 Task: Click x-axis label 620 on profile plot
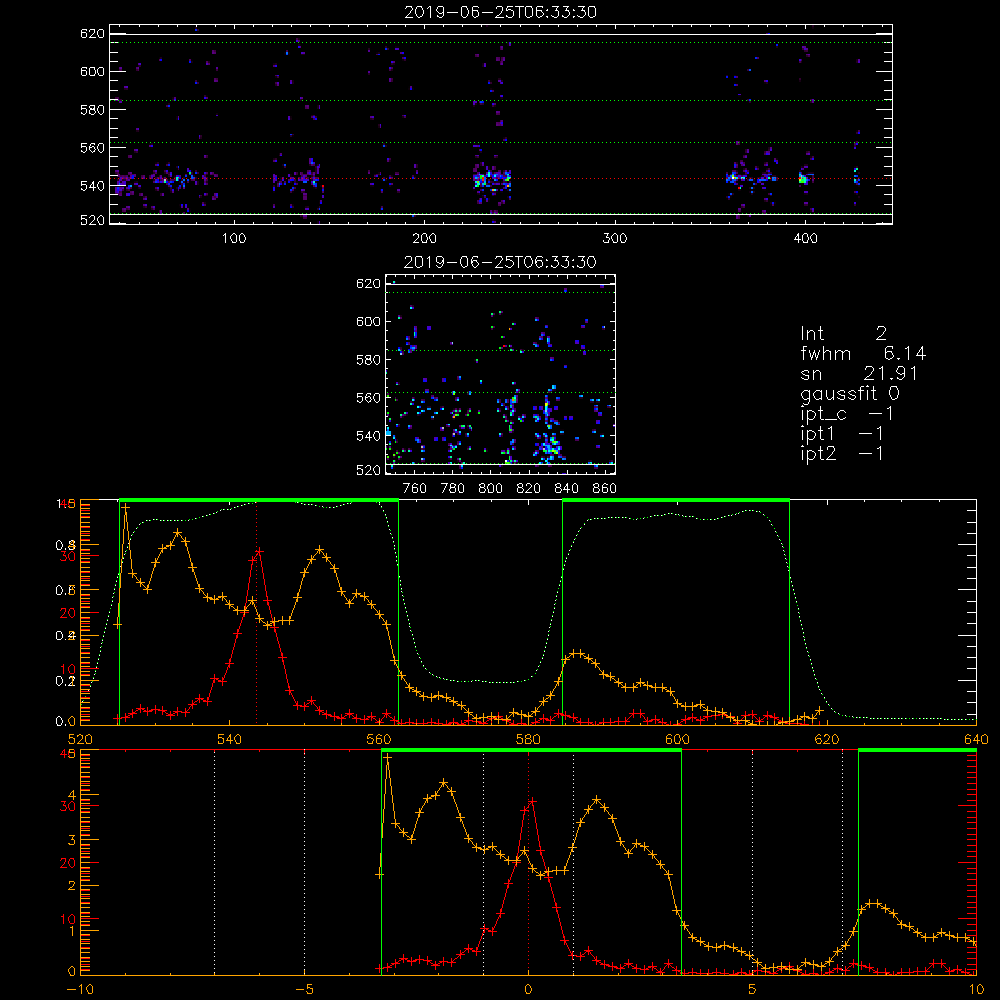pos(827,739)
